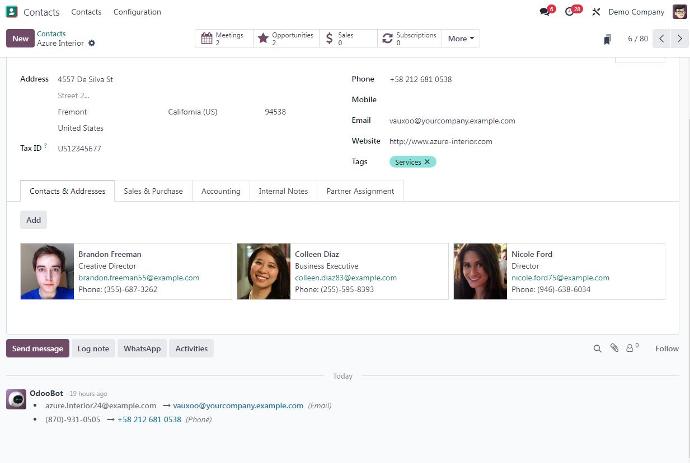Click the paperclip attachments icon
690x463 pixels.
click(x=614, y=348)
